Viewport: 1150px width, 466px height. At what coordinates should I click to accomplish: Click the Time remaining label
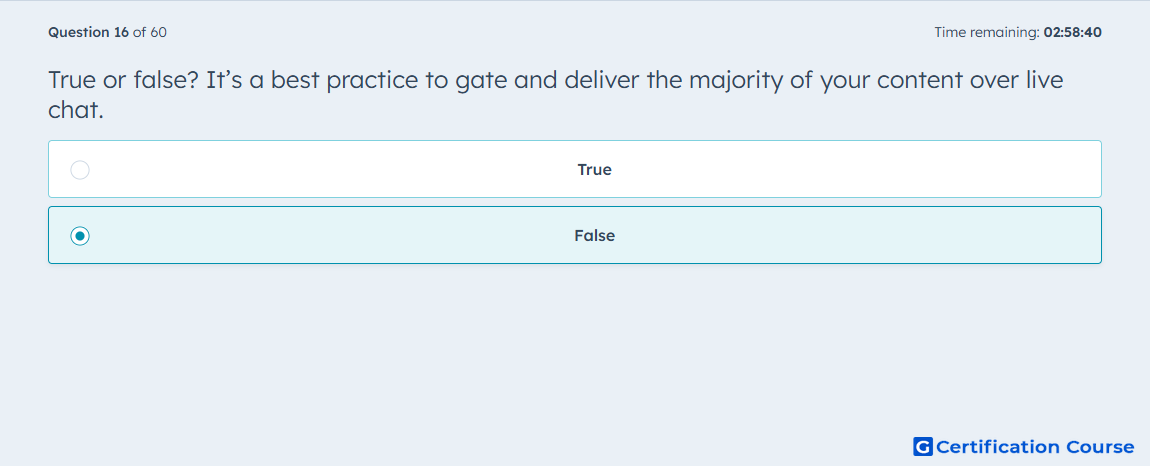(x=987, y=32)
